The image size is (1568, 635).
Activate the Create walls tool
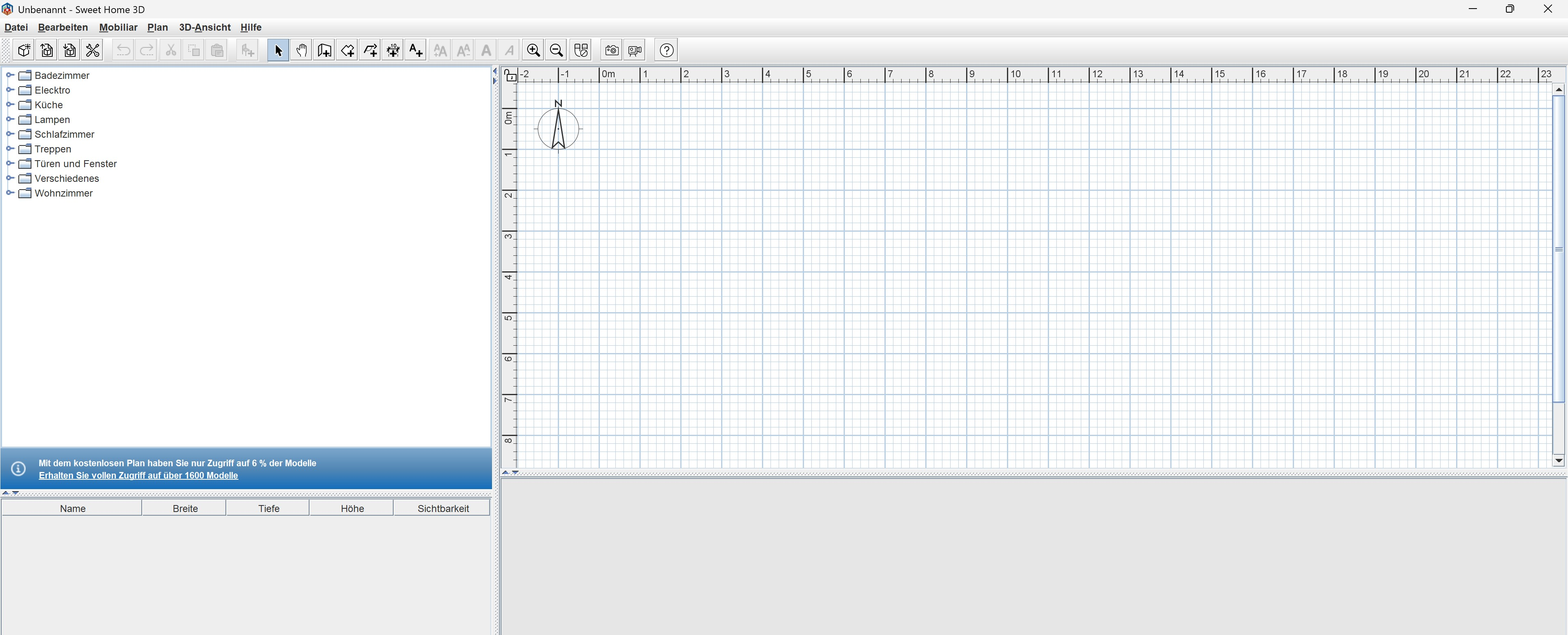point(325,50)
